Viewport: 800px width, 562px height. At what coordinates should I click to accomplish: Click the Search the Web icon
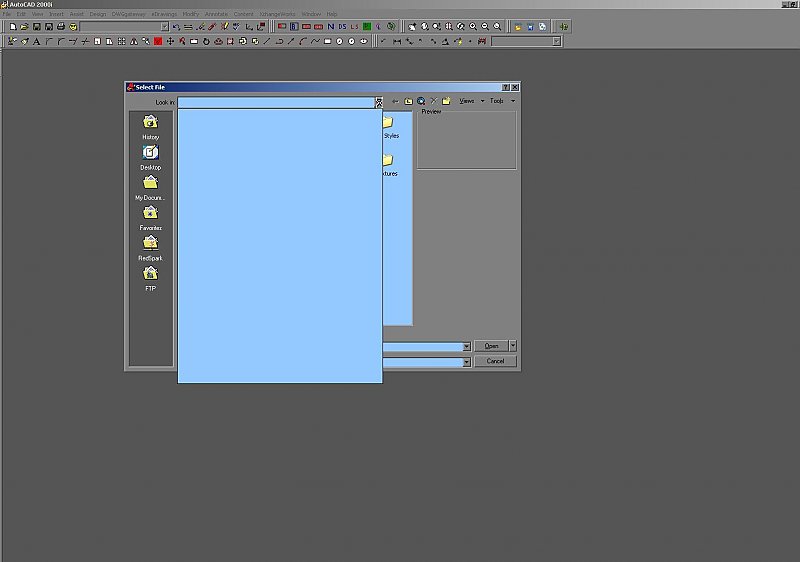point(421,101)
